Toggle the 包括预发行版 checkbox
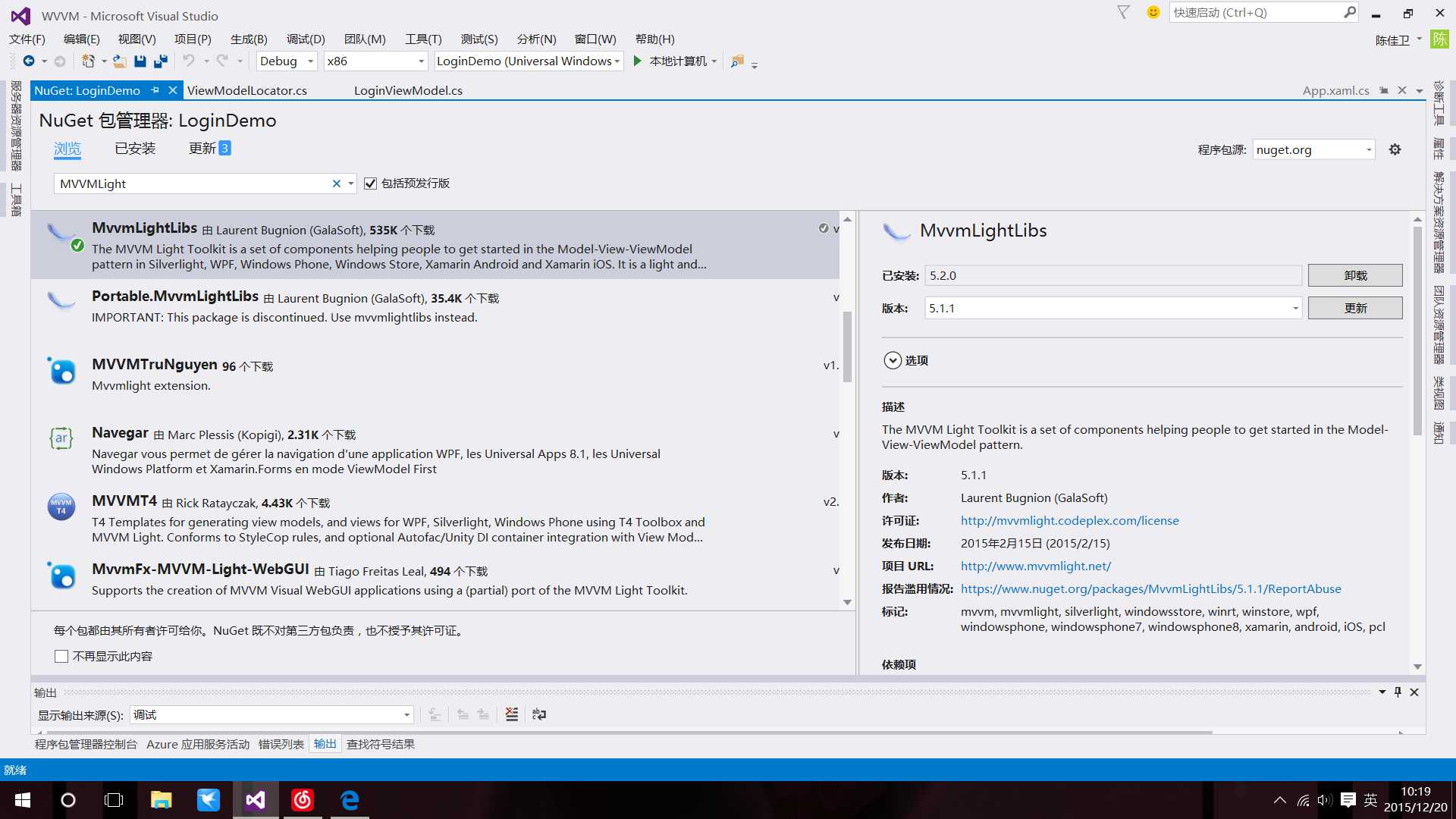The width and height of the screenshot is (1456, 819). click(x=370, y=184)
